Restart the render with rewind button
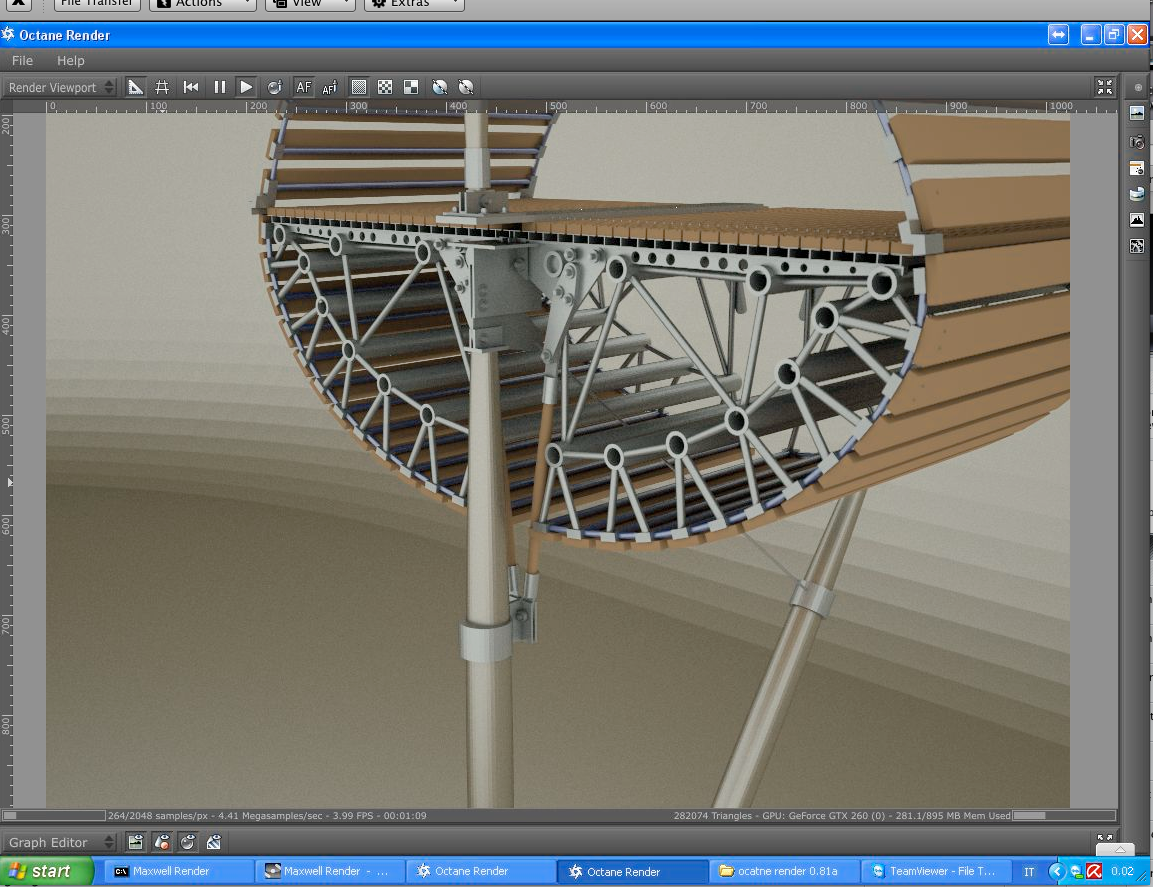This screenshot has width=1153, height=887. pyautogui.click(x=191, y=87)
